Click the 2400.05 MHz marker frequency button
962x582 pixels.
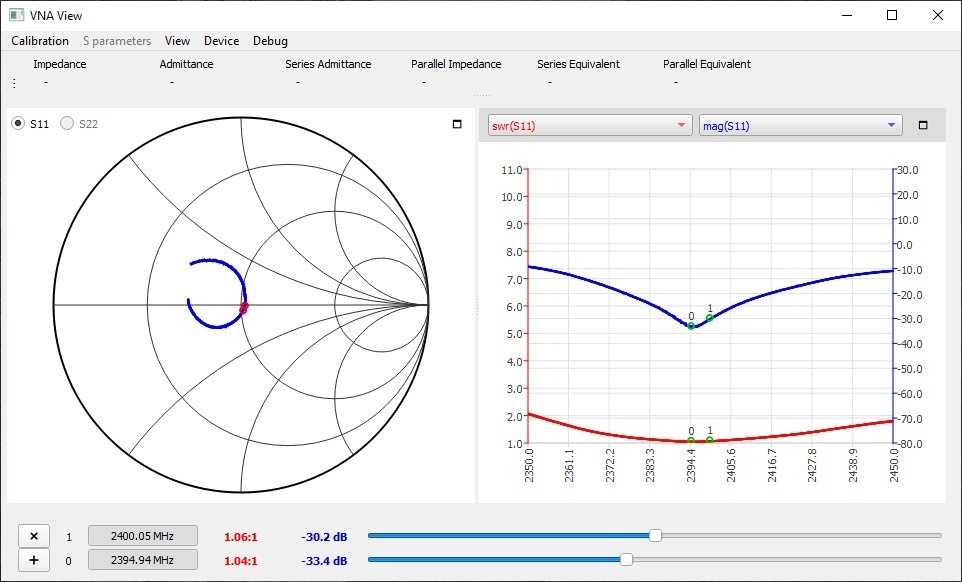click(x=143, y=535)
